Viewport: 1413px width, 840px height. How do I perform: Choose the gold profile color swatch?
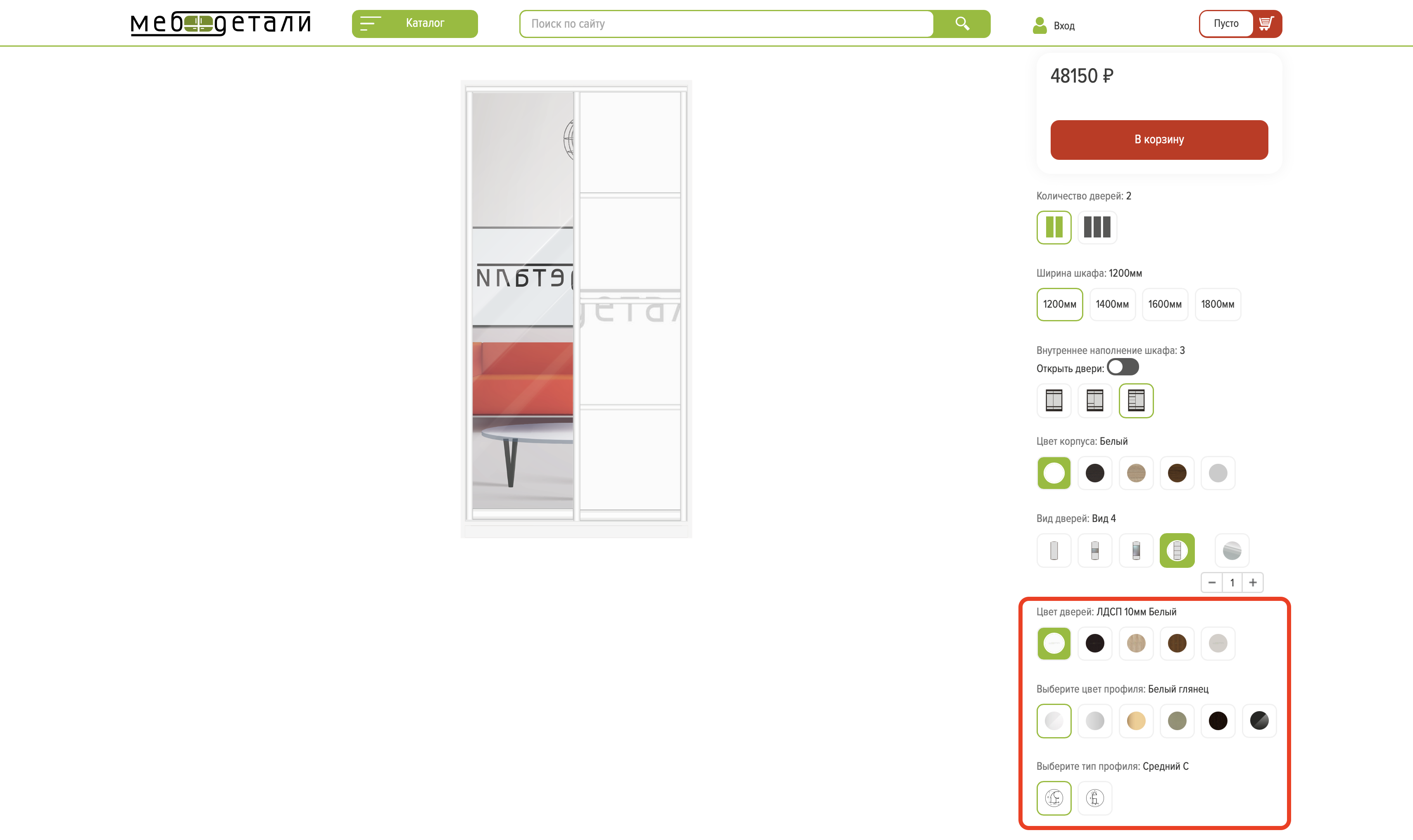[1136, 721]
